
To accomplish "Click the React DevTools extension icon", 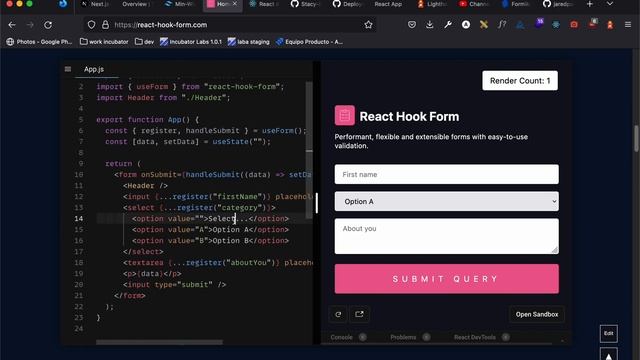I will point(556,25).
